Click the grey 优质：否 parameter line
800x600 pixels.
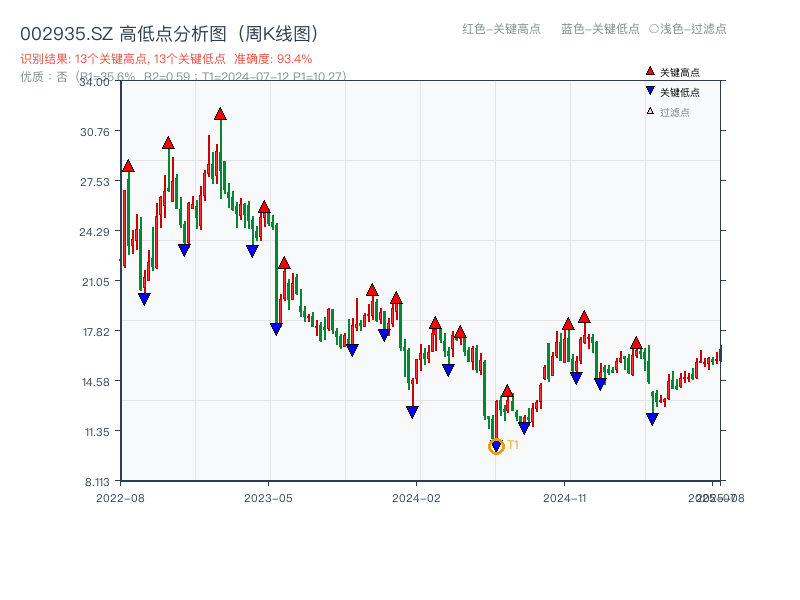point(183,77)
